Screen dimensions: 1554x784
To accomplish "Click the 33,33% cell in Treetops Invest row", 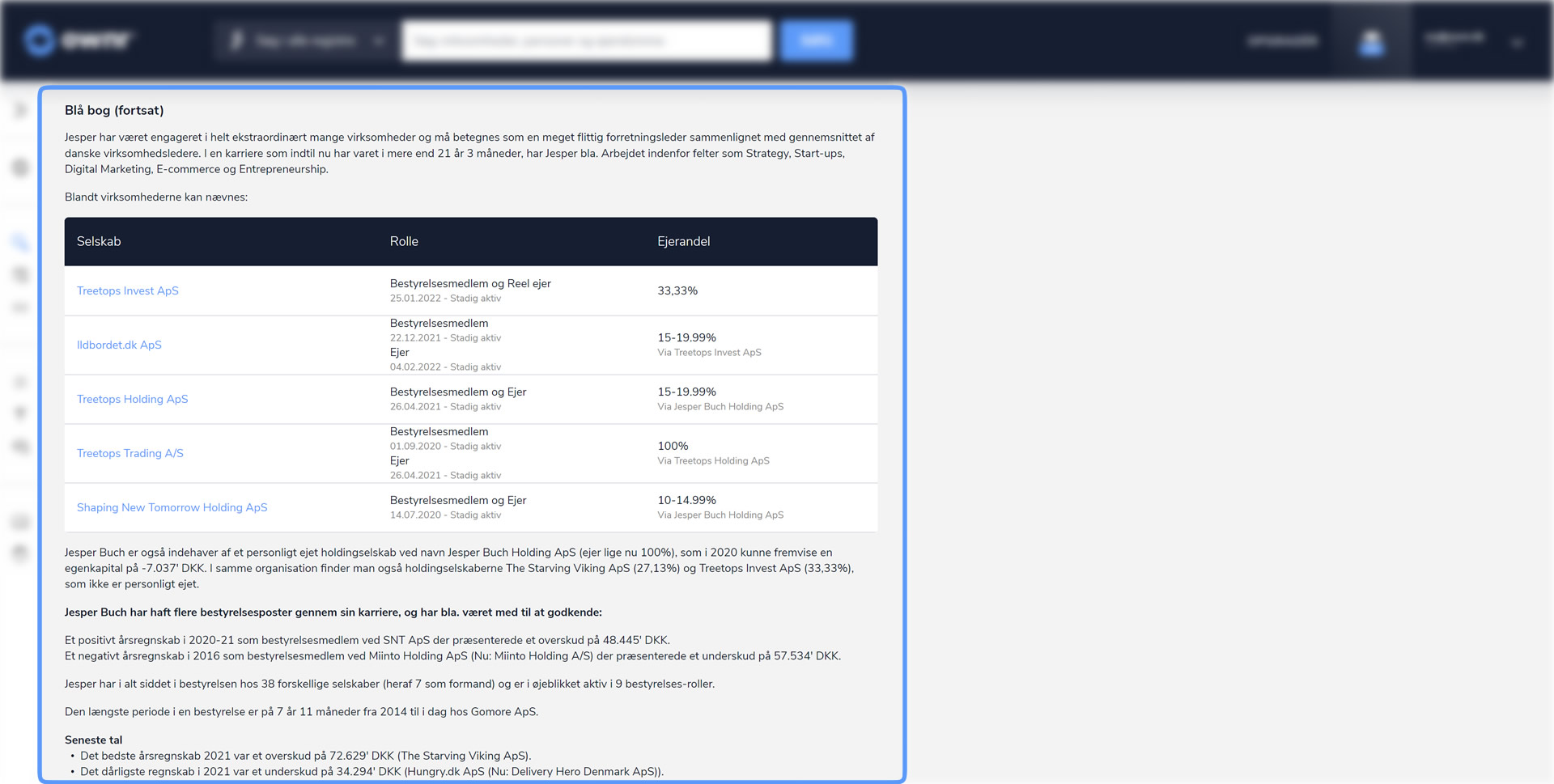I will 677,290.
